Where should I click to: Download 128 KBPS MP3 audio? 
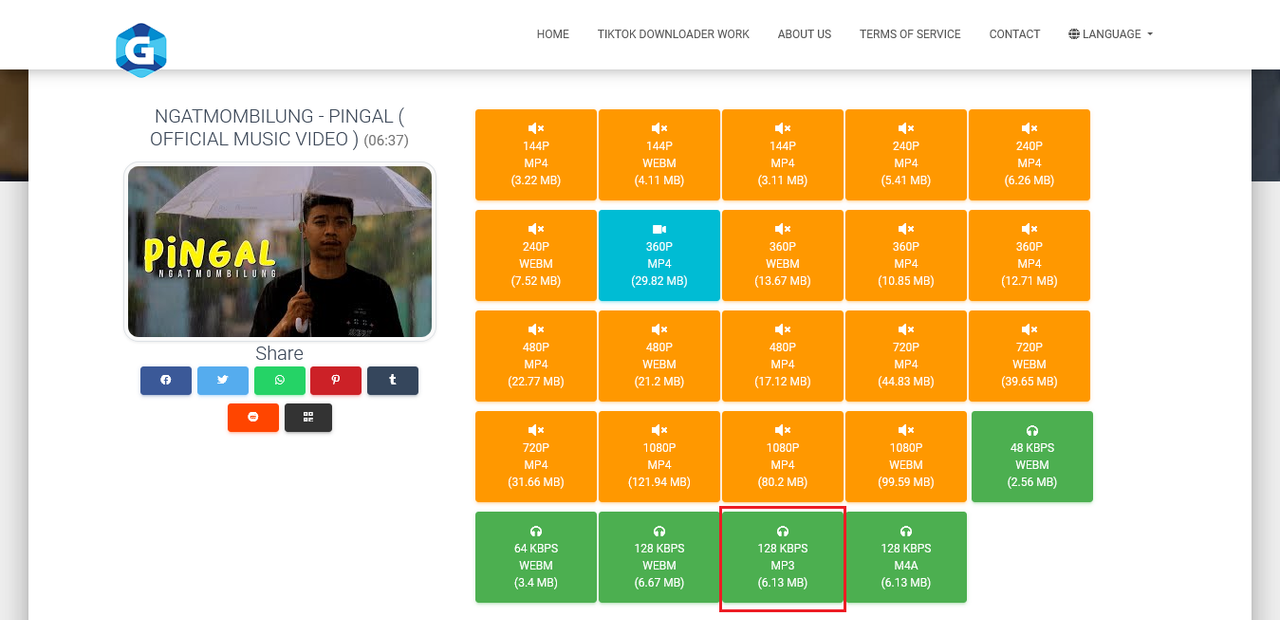pos(783,557)
